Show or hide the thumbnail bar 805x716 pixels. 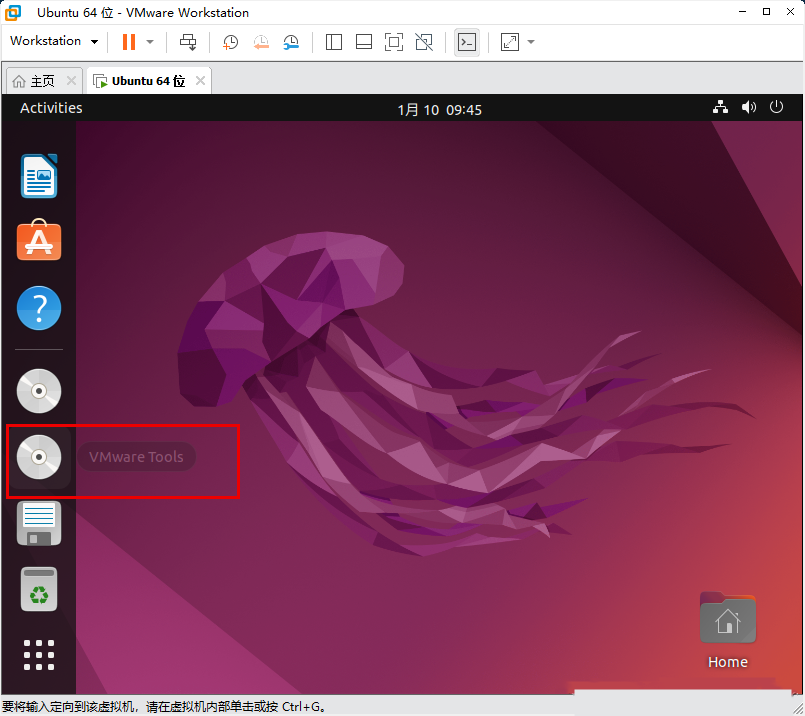(363, 41)
